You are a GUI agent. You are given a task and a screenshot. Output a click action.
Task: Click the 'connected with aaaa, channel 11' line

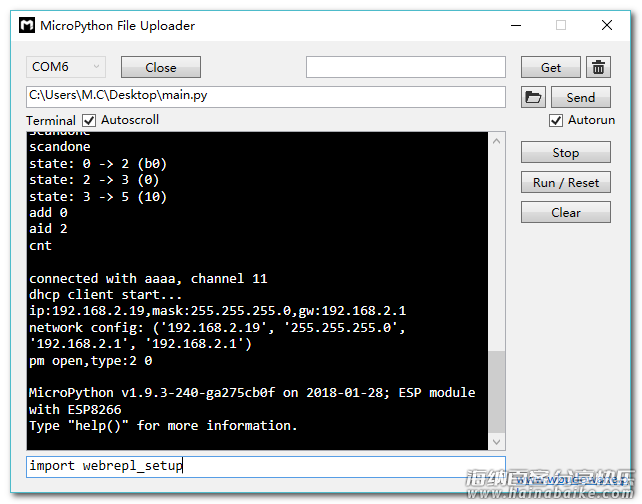(148, 279)
